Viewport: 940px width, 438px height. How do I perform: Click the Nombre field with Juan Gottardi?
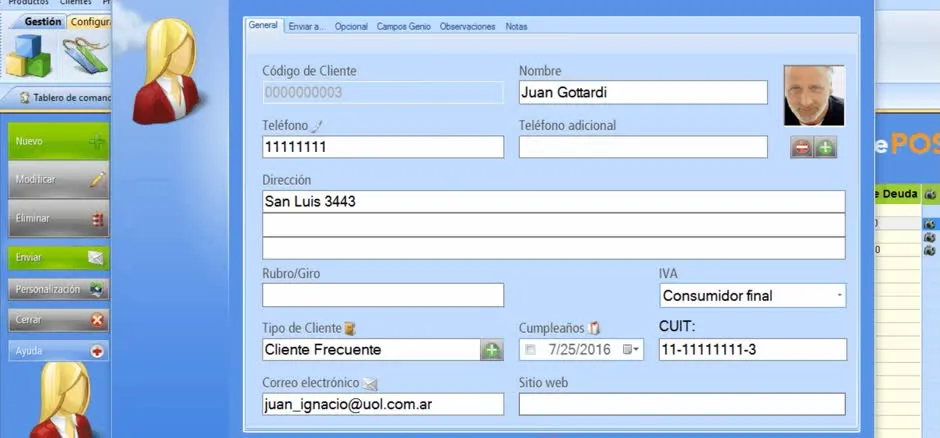643,92
